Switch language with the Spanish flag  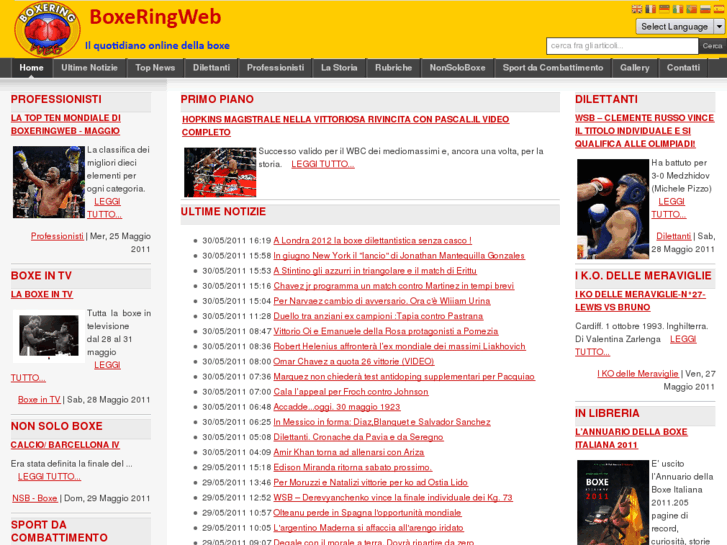[x=719, y=9]
